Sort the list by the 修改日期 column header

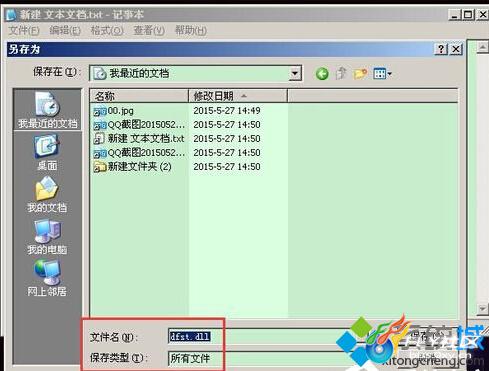click(238, 96)
